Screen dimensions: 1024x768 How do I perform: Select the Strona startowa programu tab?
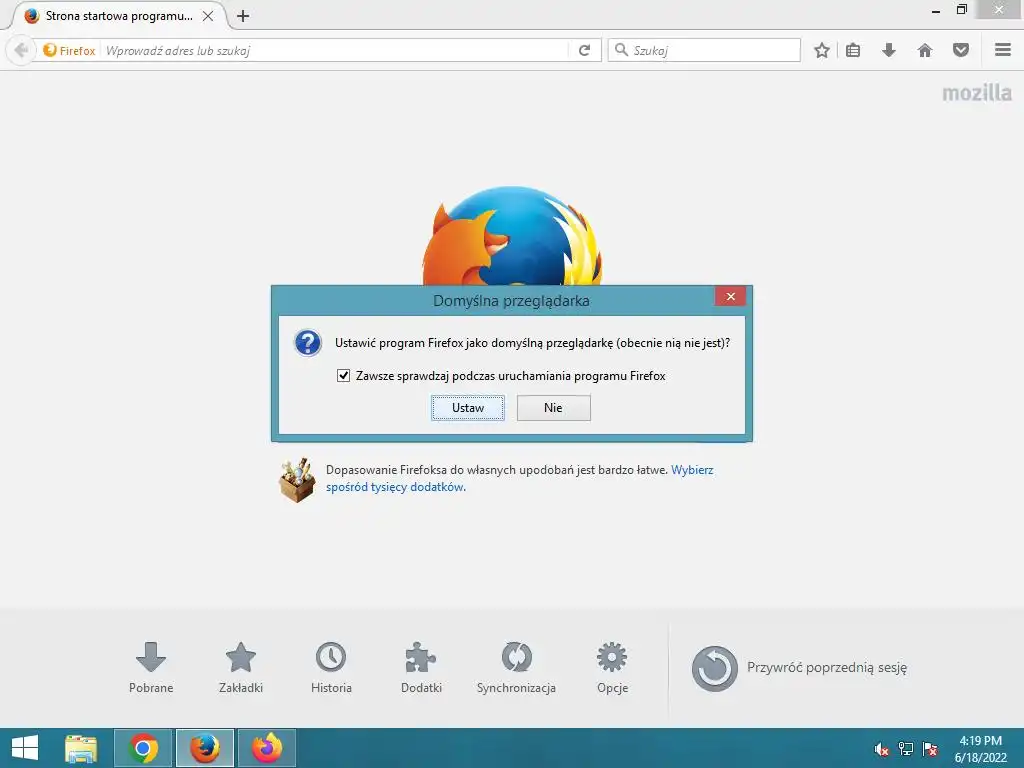(x=118, y=16)
